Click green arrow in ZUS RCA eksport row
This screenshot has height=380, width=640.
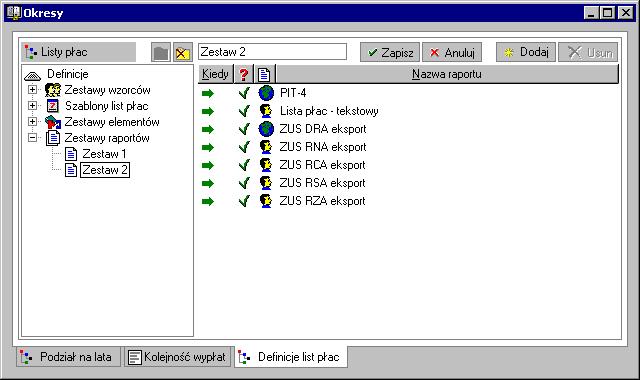208,165
